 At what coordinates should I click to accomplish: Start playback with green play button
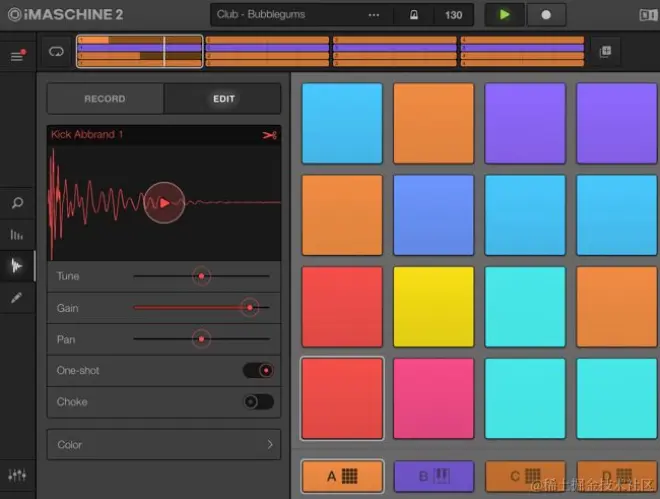tap(504, 15)
